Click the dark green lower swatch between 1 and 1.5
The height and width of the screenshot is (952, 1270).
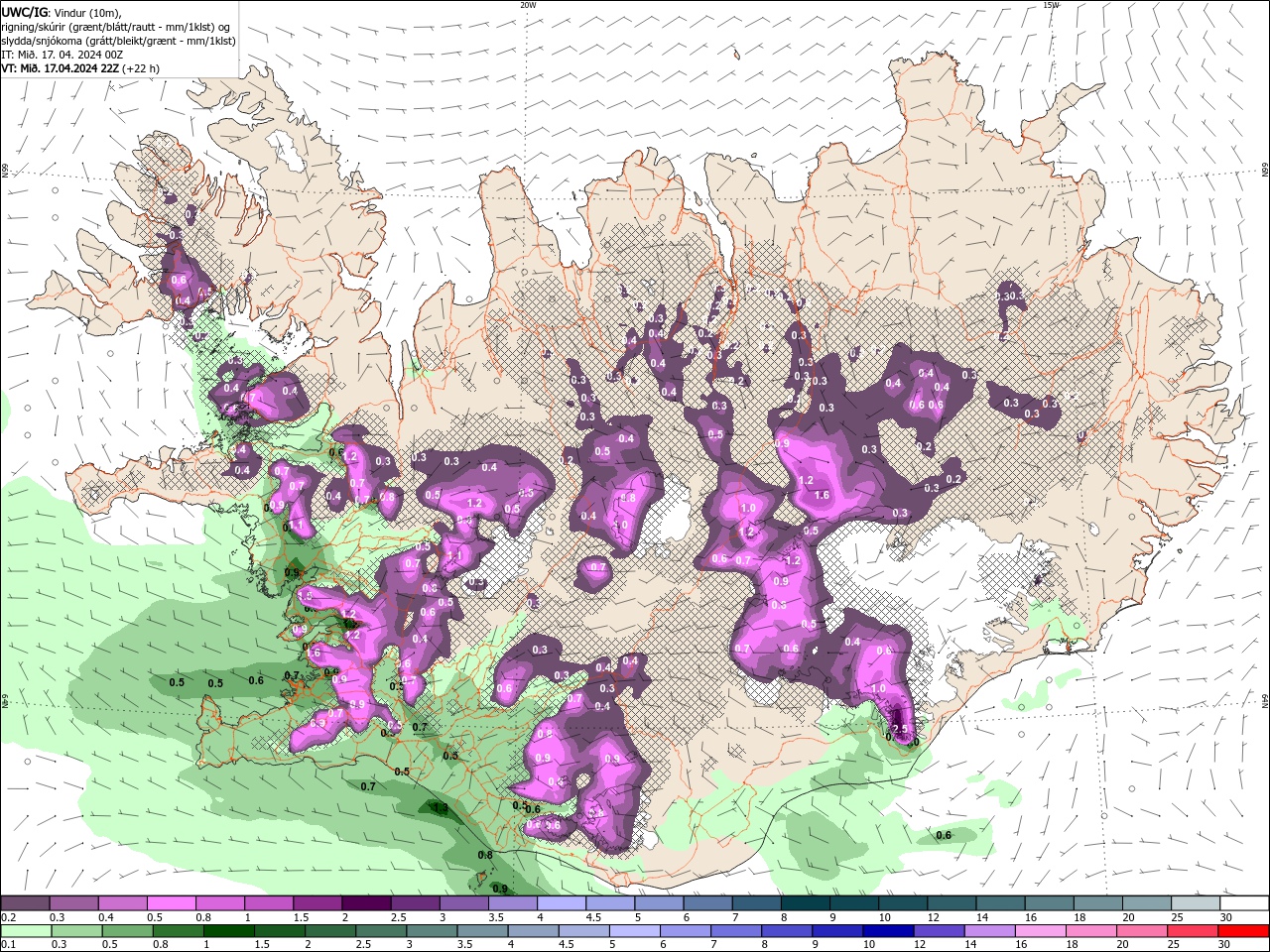click(x=228, y=931)
